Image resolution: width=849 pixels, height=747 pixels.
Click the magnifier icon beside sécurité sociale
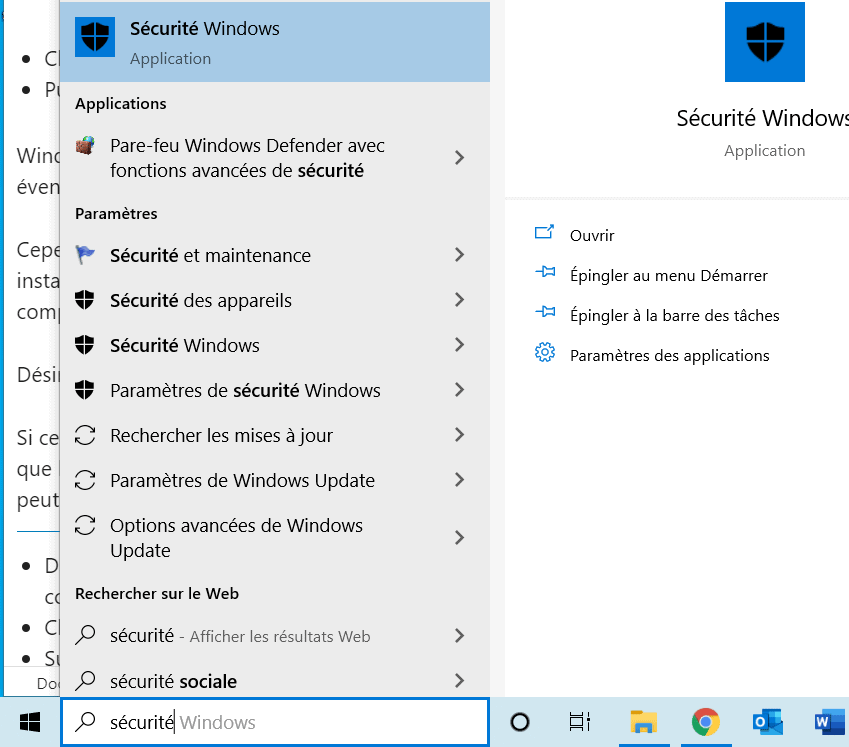coord(85,680)
